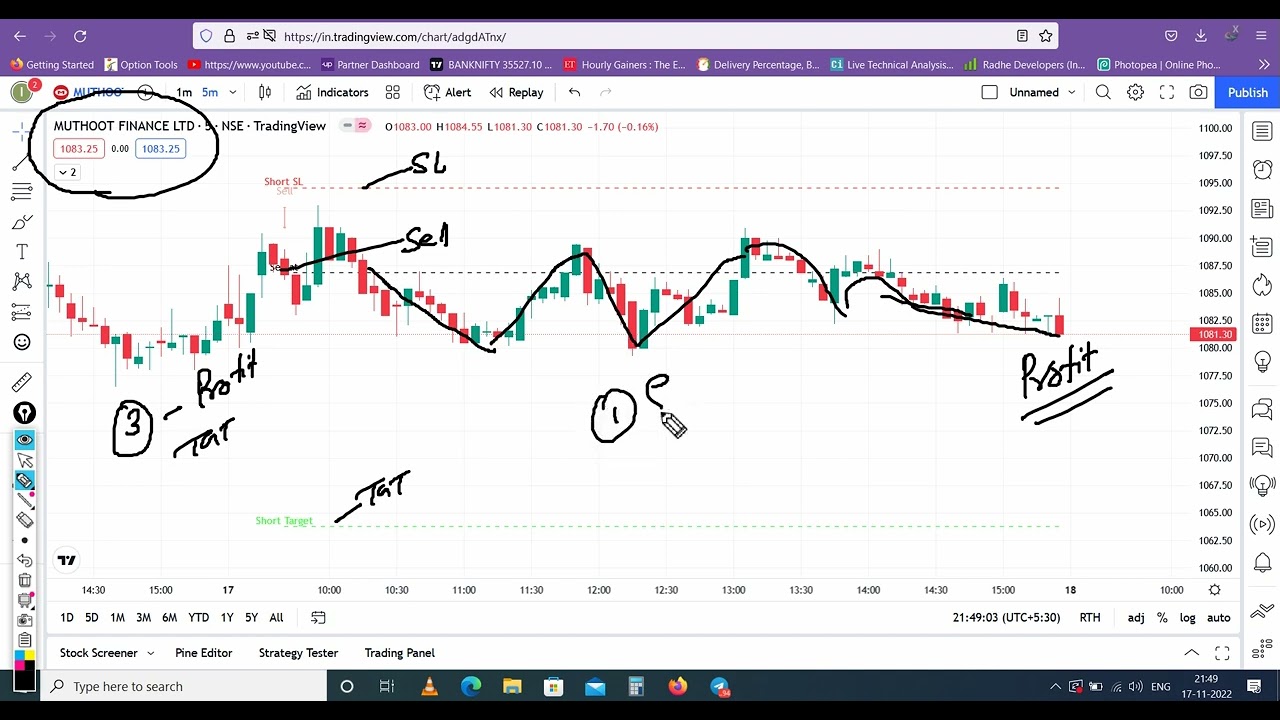Open the Strategy Tester tab

tap(298, 653)
